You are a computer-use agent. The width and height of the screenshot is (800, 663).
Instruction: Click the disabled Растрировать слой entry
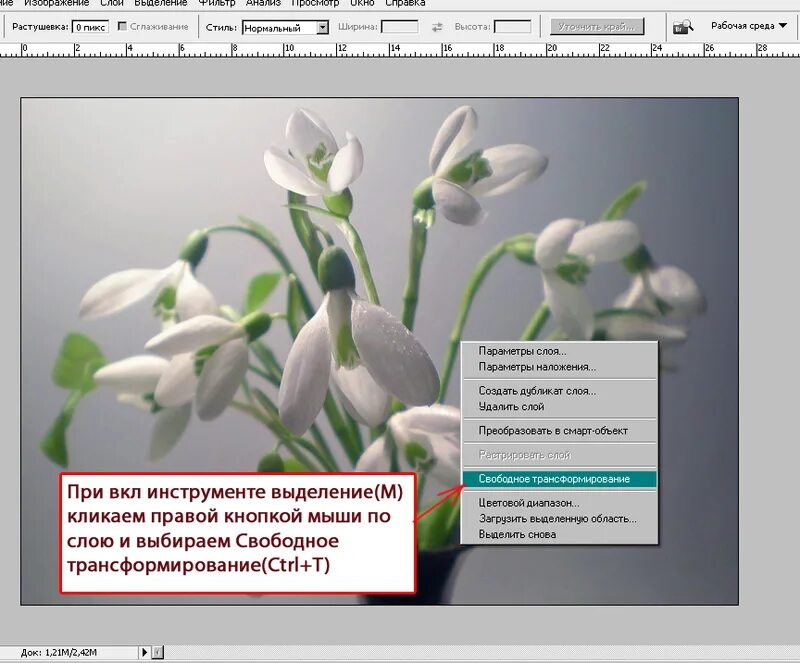point(559,455)
